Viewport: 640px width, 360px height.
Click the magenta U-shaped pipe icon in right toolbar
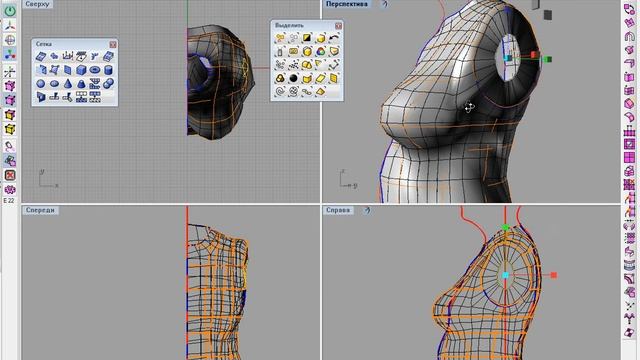[629, 37]
